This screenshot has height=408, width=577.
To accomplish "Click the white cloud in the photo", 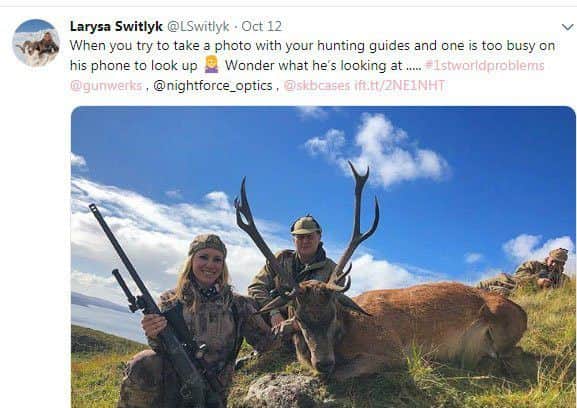I will click(x=381, y=151).
